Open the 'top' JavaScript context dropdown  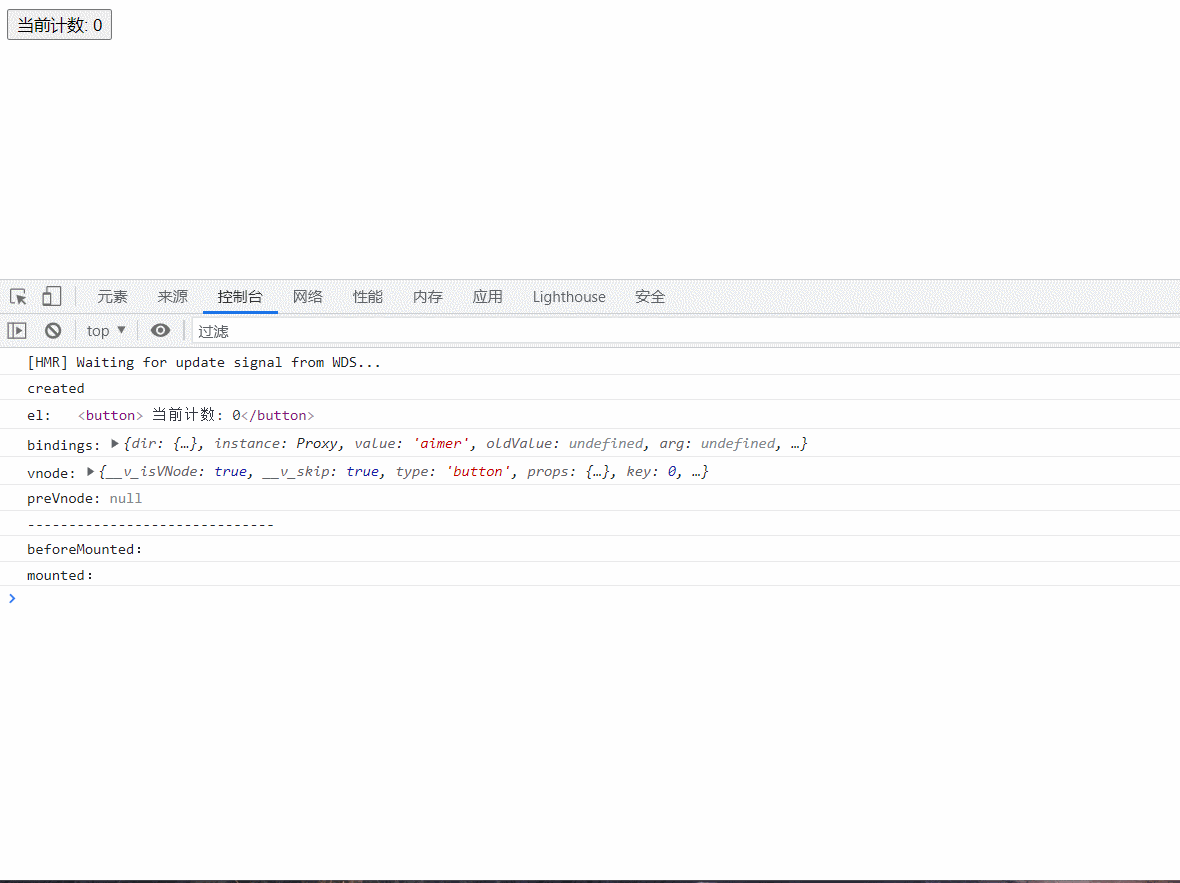point(106,331)
